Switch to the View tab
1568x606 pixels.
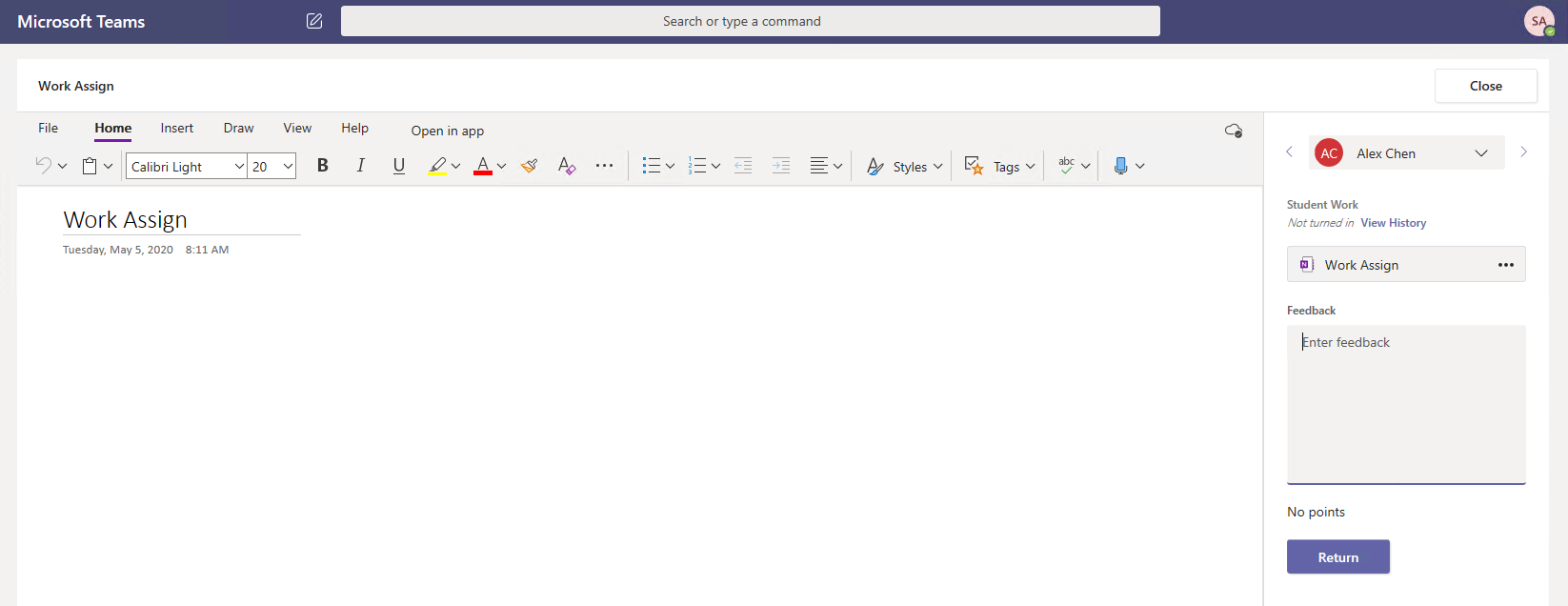pos(297,128)
